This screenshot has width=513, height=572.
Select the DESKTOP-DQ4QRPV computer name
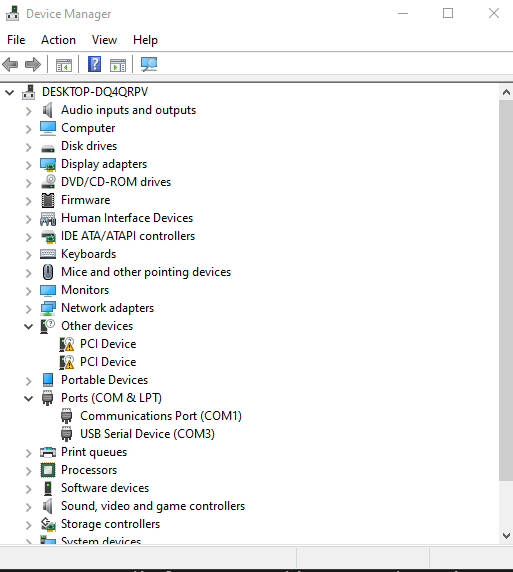pyautogui.click(x=95, y=92)
